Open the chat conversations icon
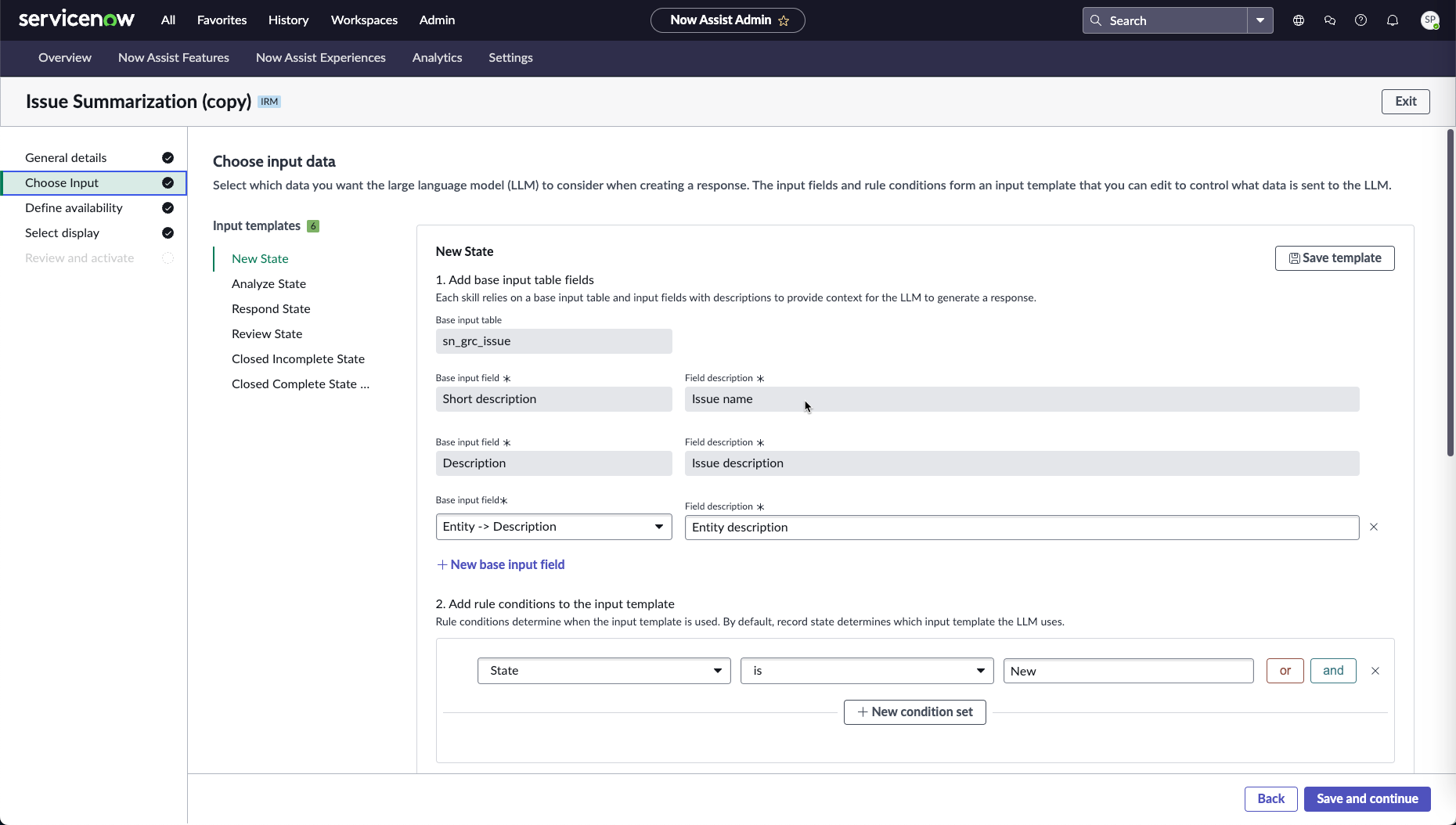Image resolution: width=1456 pixels, height=825 pixels. click(x=1330, y=20)
